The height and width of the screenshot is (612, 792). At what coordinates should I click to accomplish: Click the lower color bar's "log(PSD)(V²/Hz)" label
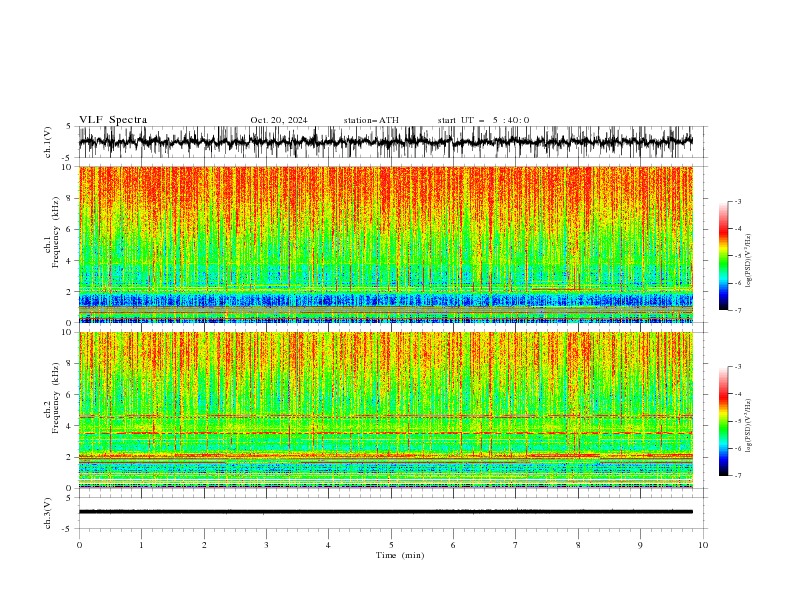click(x=748, y=425)
